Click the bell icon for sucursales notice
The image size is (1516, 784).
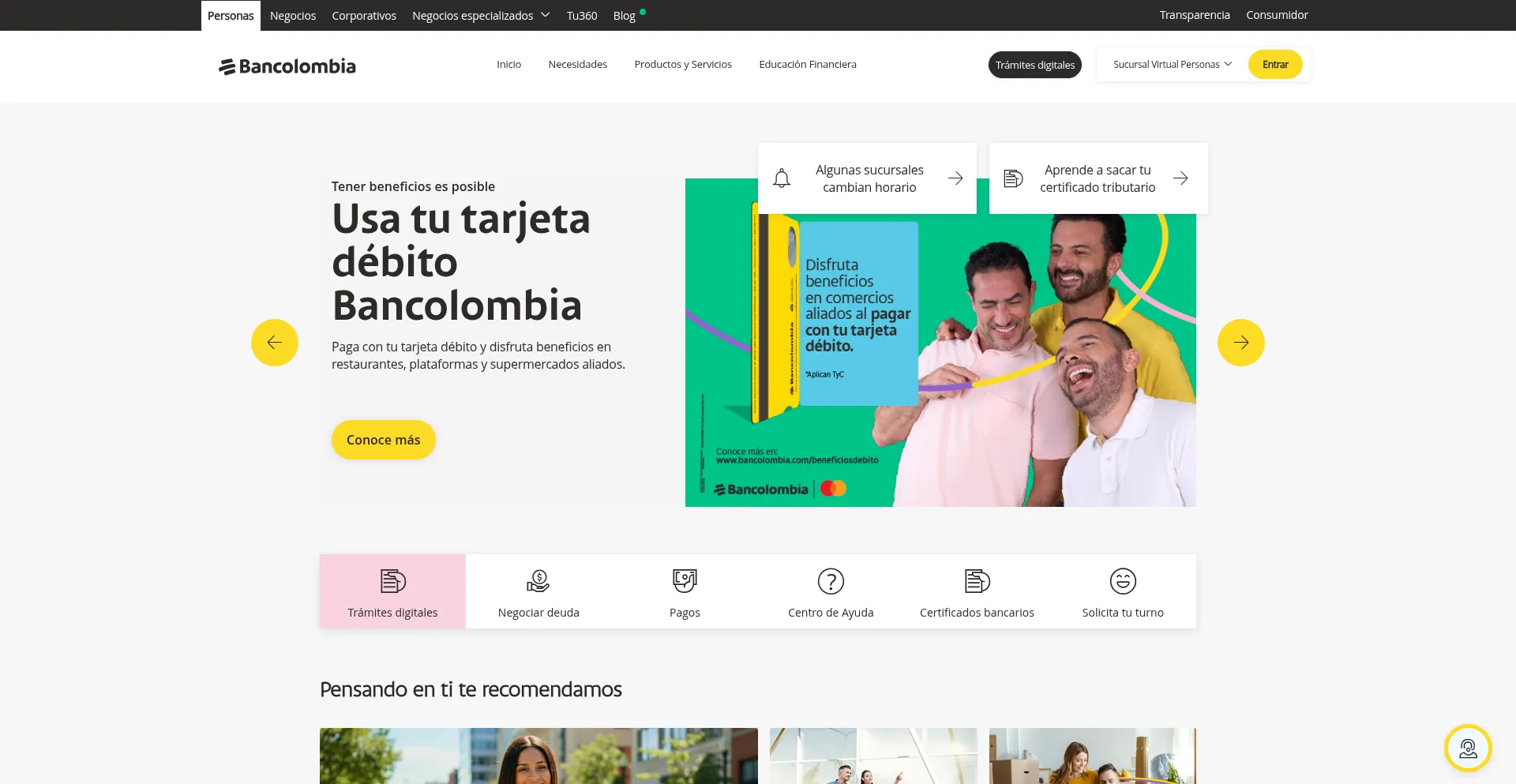click(782, 178)
